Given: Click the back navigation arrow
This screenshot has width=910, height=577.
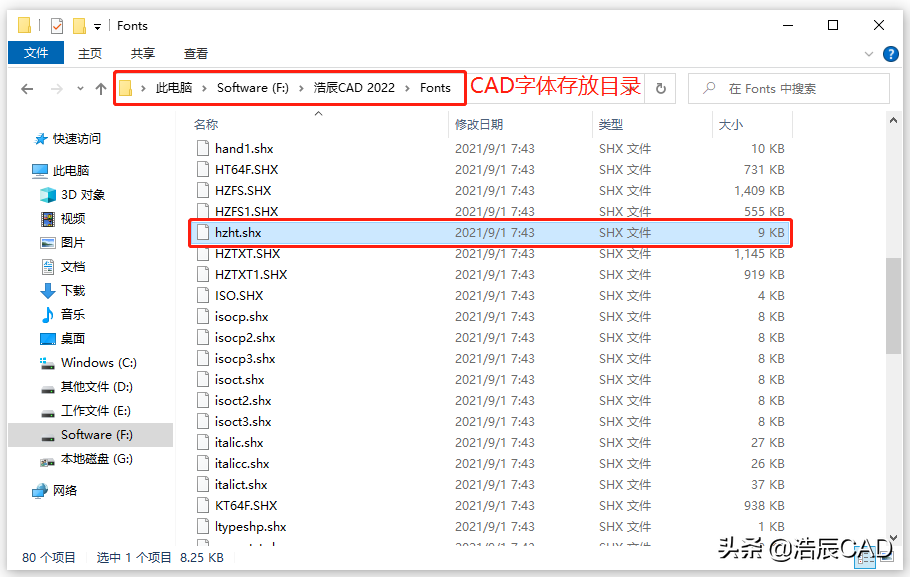Looking at the screenshot, I should [27, 88].
